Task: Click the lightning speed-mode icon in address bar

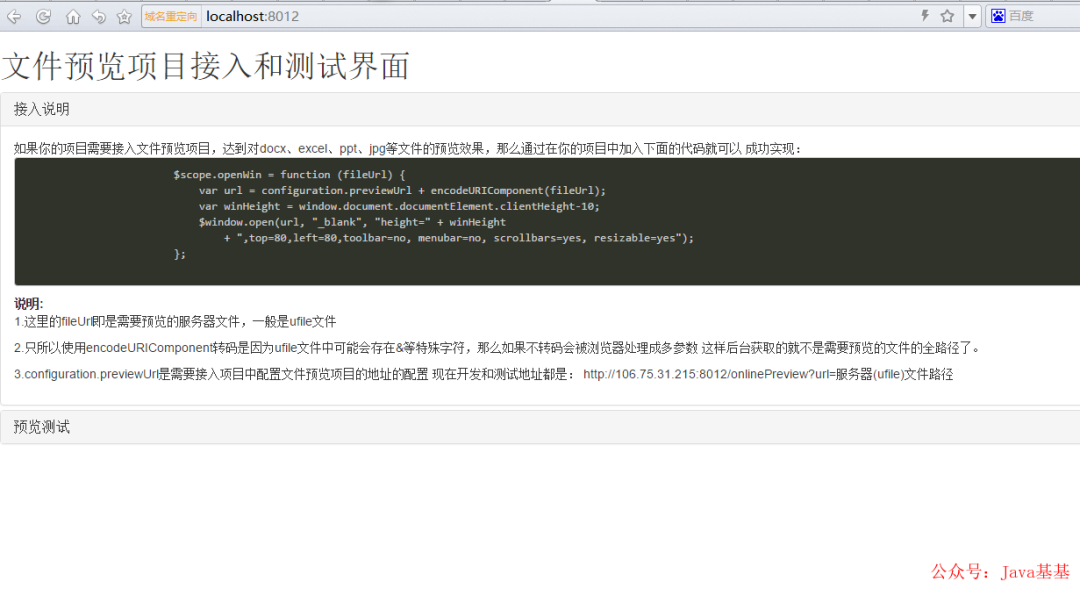Action: [x=925, y=16]
